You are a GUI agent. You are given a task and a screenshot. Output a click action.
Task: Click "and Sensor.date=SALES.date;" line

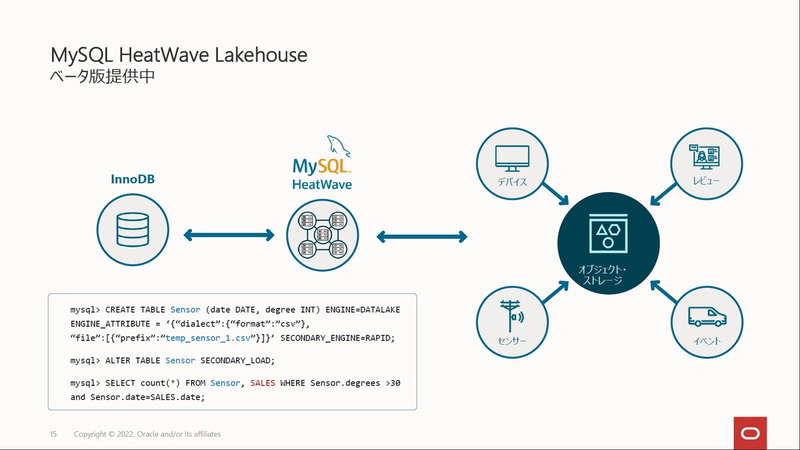[x=138, y=397]
